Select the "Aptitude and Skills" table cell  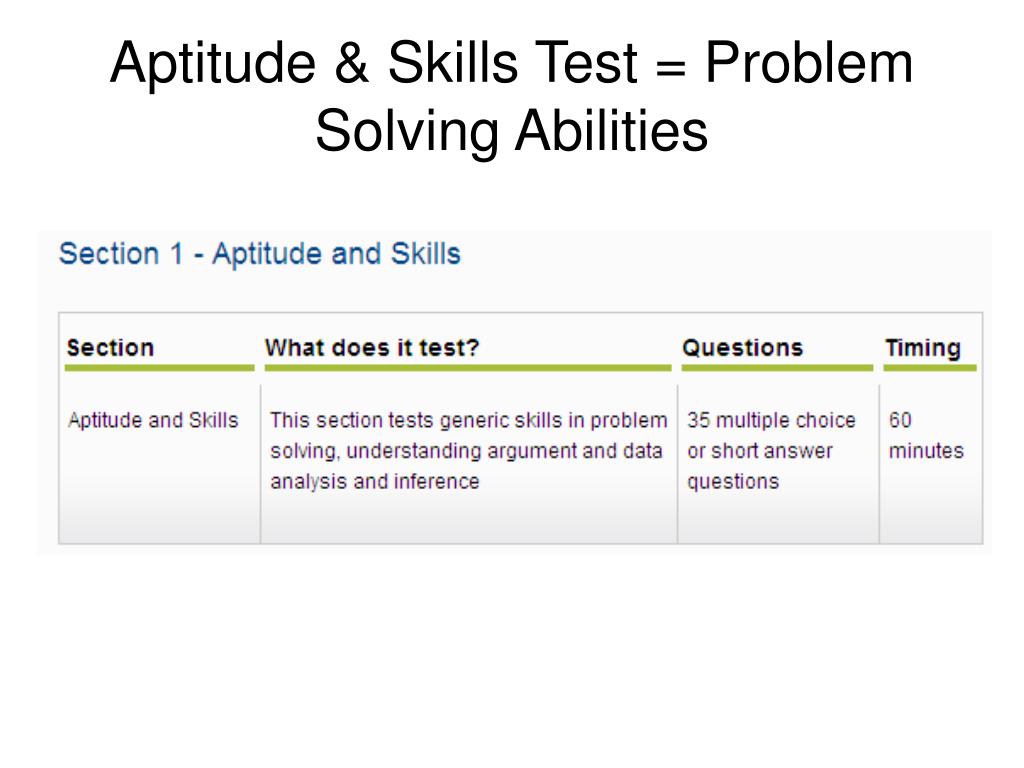coord(153,420)
